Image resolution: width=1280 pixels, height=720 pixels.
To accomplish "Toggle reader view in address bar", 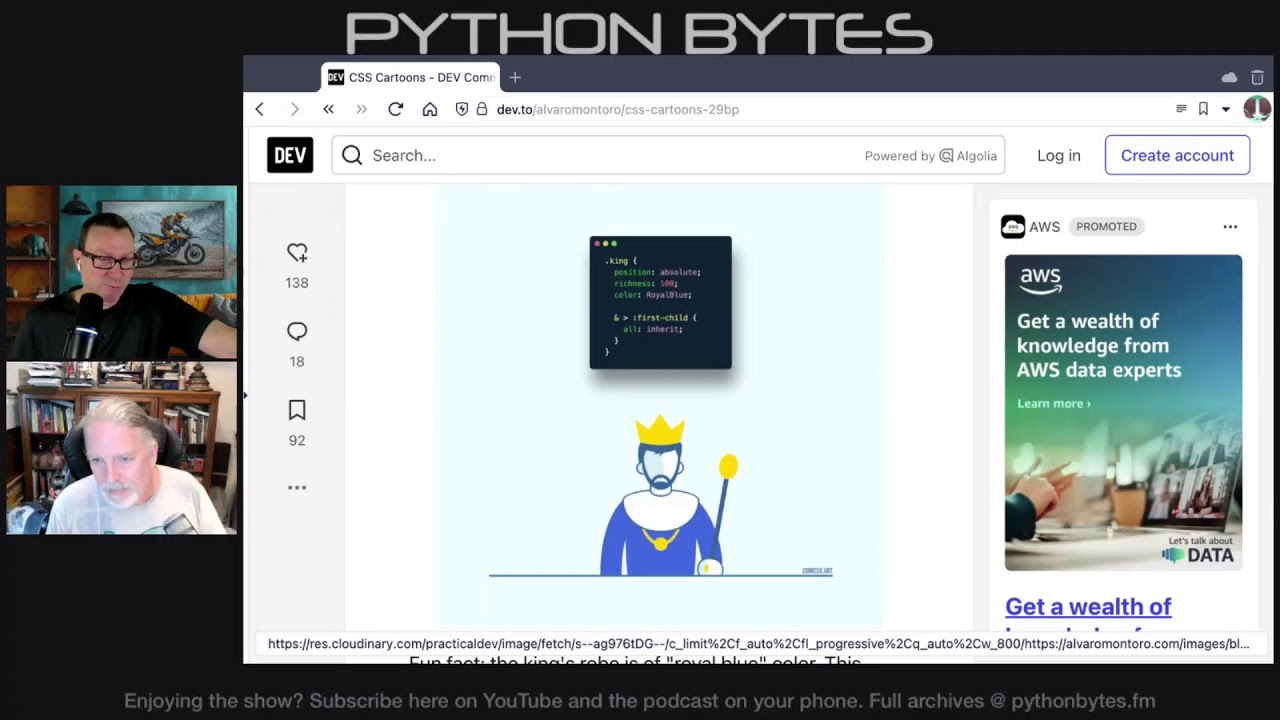I will coord(1181,109).
